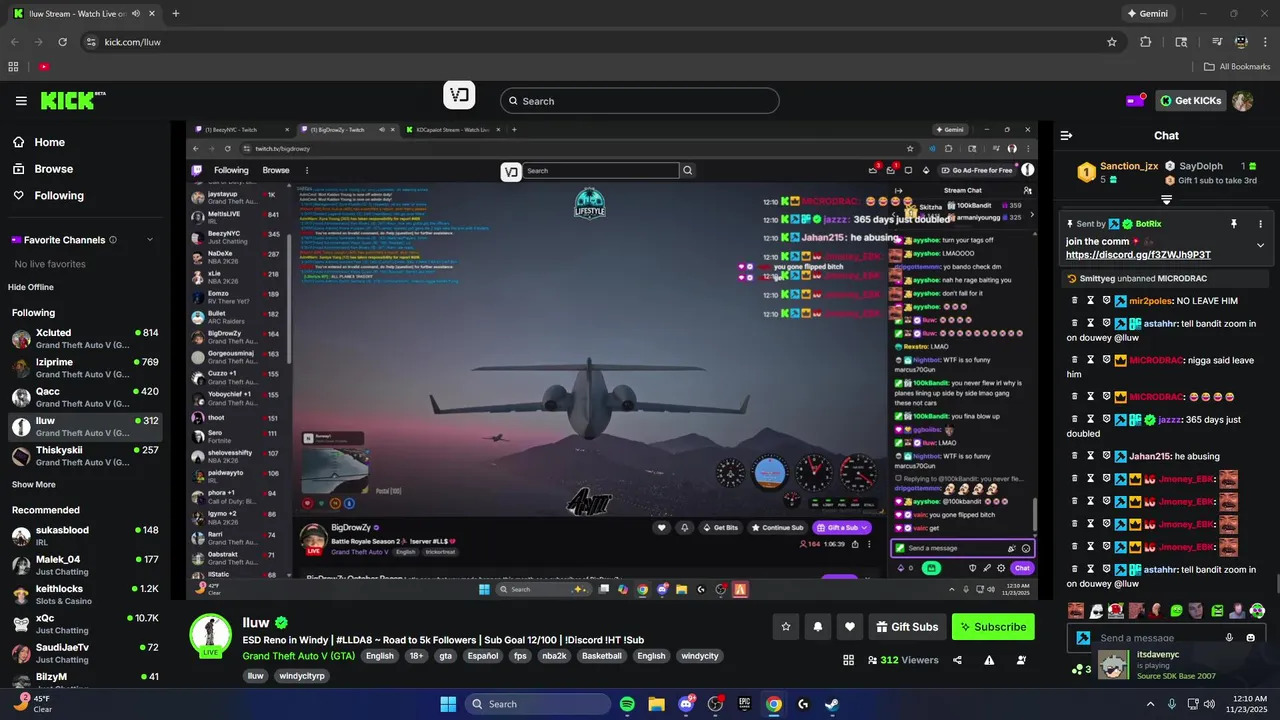Image resolution: width=1280 pixels, height=720 pixels.
Task: Click the share stream icon
Action: [958, 660]
